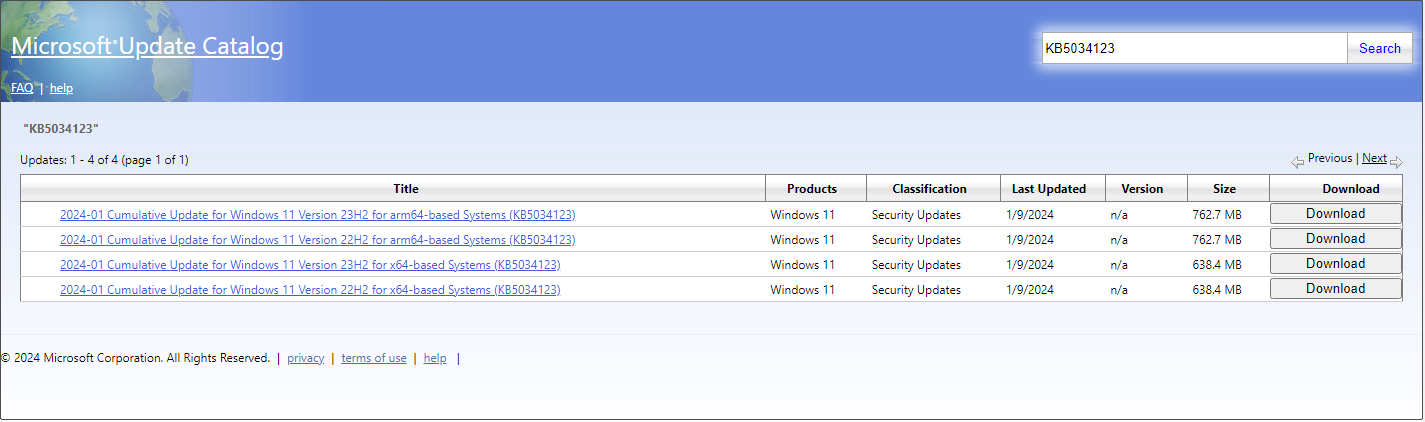The width and height of the screenshot is (1425, 422).
Task: Sort results by Title column header
Action: [393, 188]
